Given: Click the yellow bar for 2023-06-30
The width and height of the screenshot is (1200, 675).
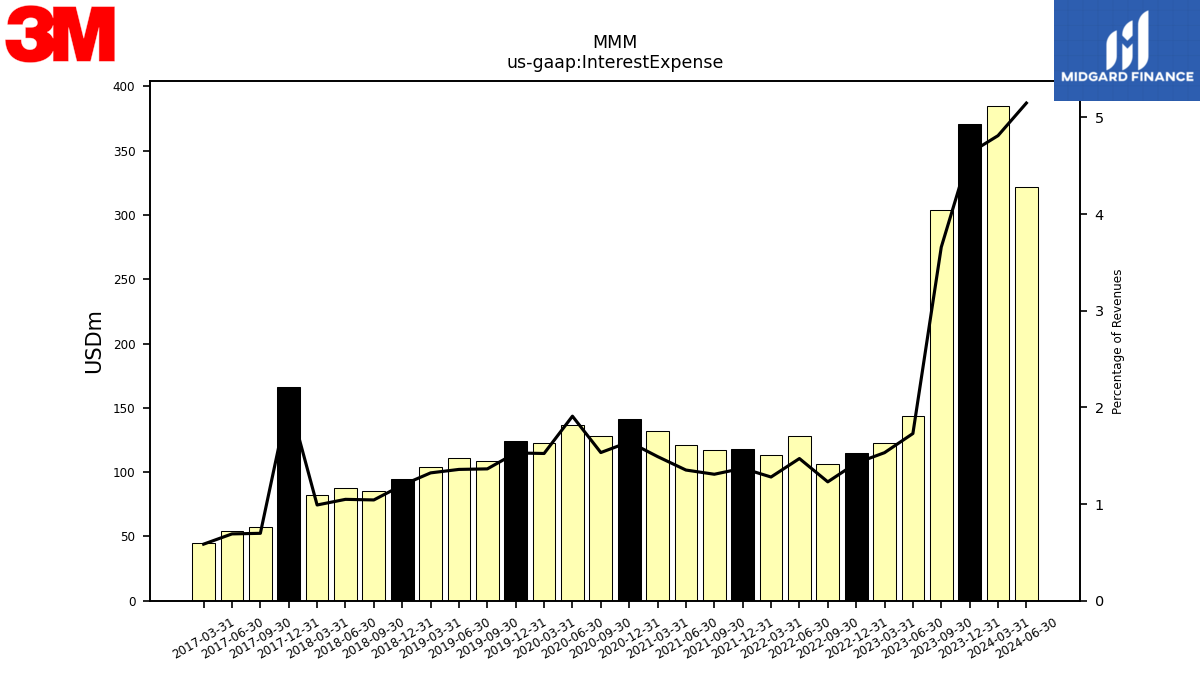Looking at the screenshot, I should tap(913, 509).
